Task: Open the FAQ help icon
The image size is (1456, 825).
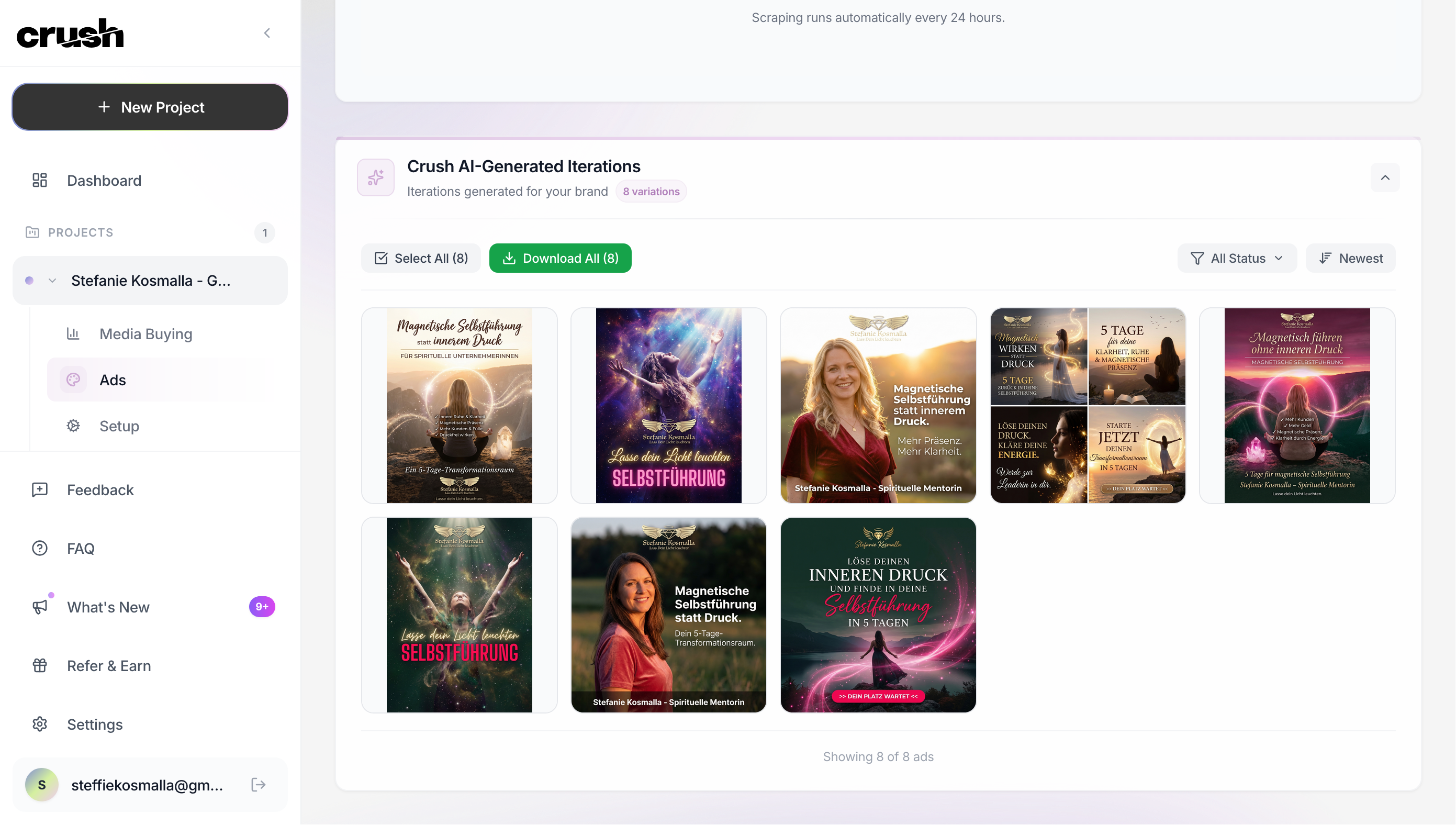Action: (40, 548)
